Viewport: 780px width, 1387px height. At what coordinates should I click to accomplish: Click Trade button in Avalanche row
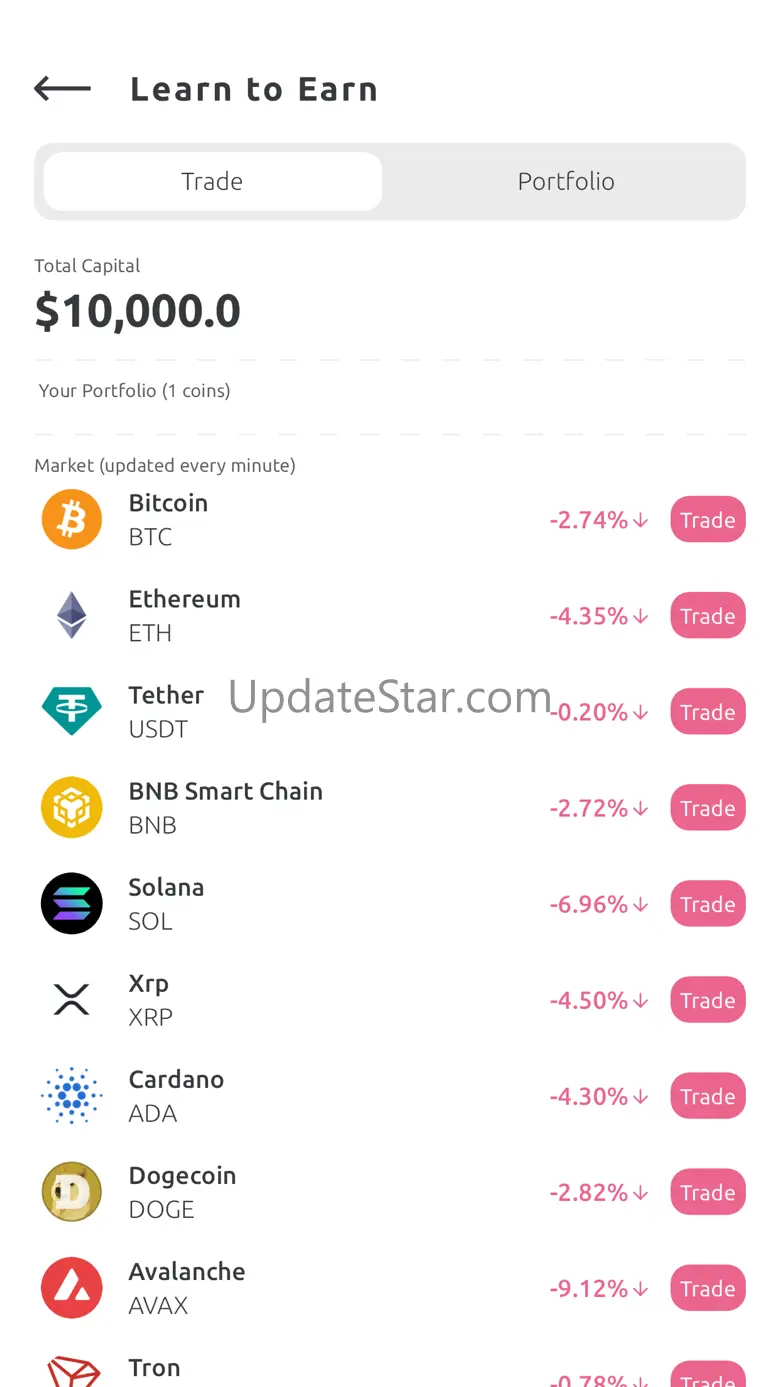(x=707, y=1288)
